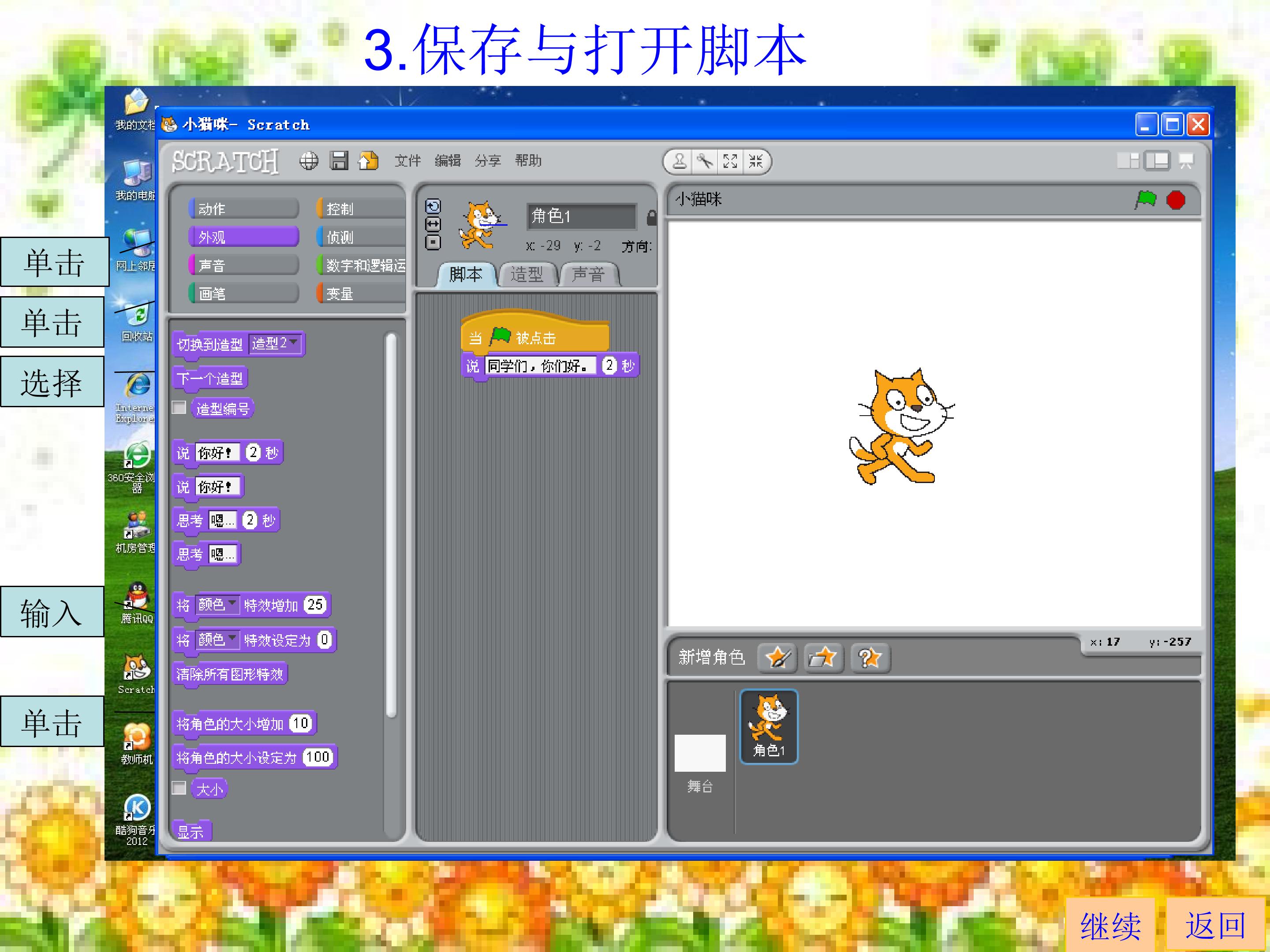Select the stamp duplicate tool
Screen dimensions: 1270x952
pos(679,161)
